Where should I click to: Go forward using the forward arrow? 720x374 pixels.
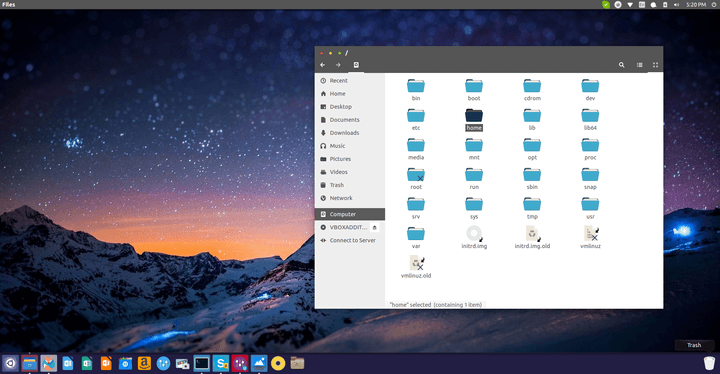(338, 65)
